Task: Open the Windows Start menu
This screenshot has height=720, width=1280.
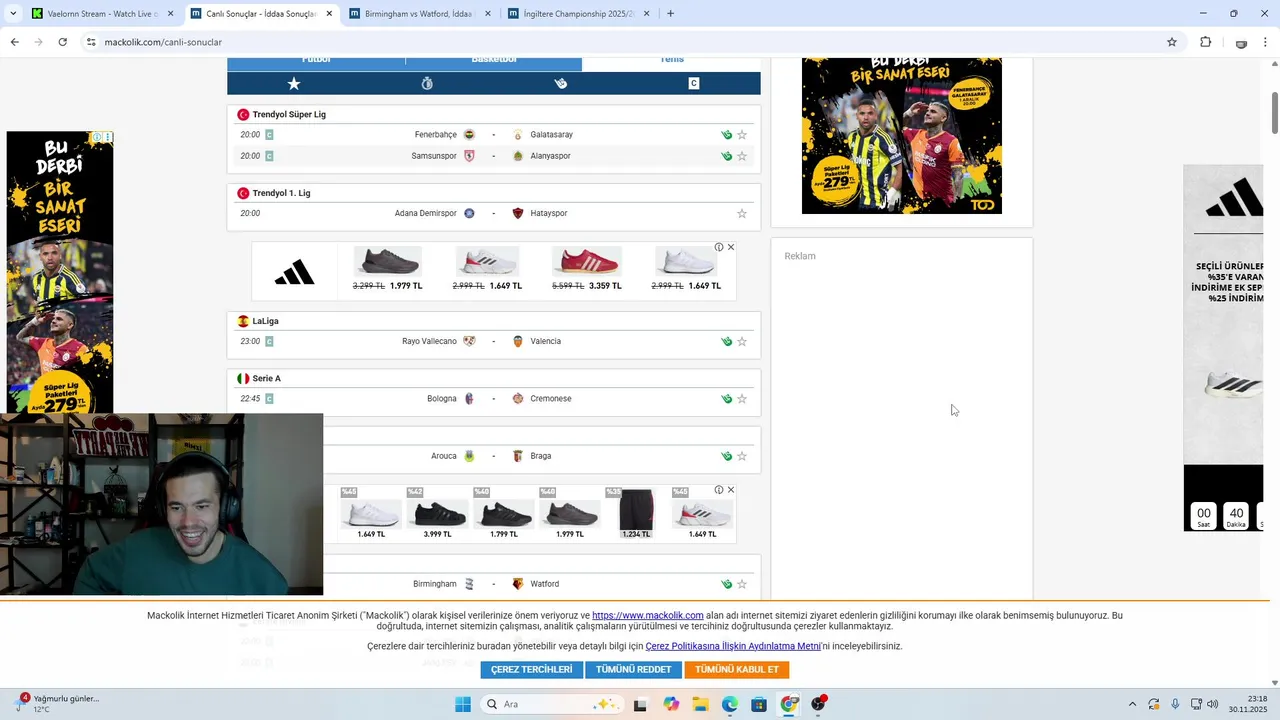Action: click(462, 704)
